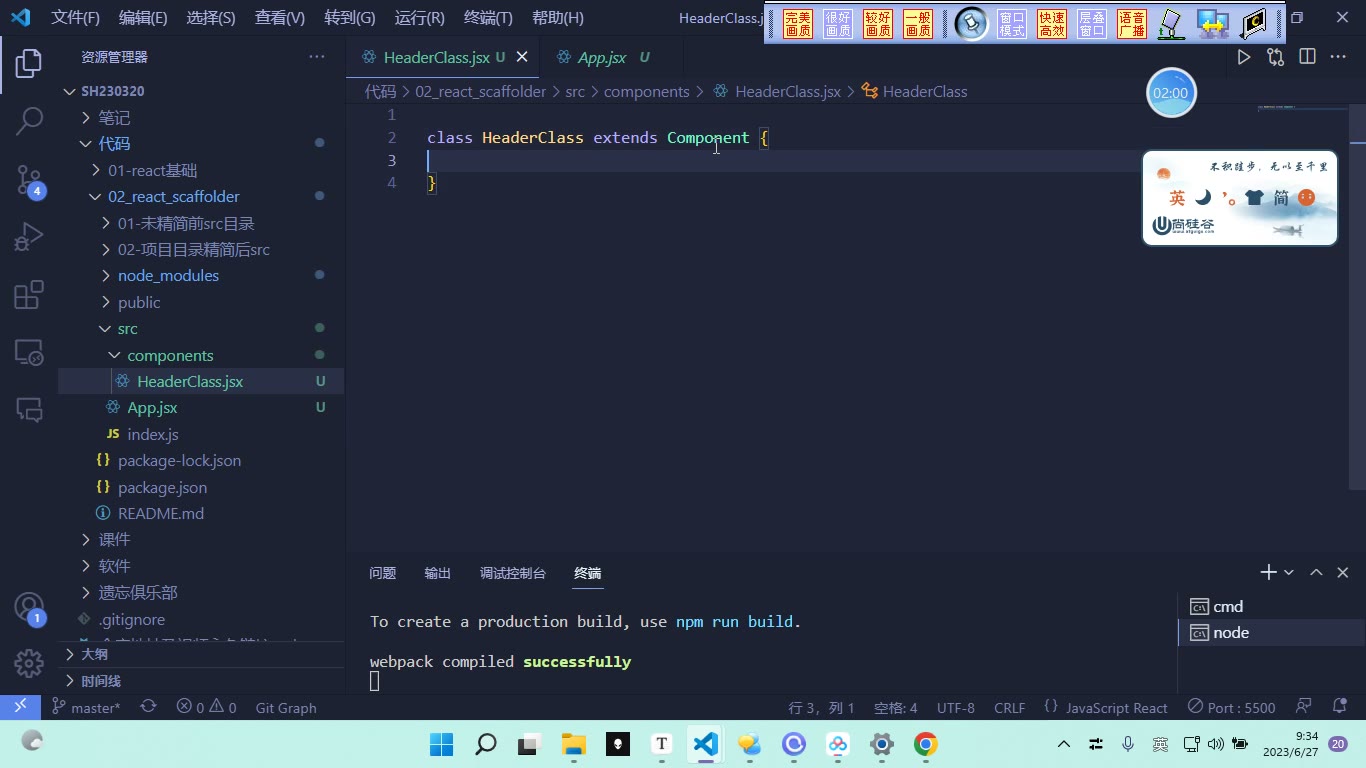Open Google Chrome from the taskbar
The height and width of the screenshot is (768, 1366).
click(x=926, y=744)
